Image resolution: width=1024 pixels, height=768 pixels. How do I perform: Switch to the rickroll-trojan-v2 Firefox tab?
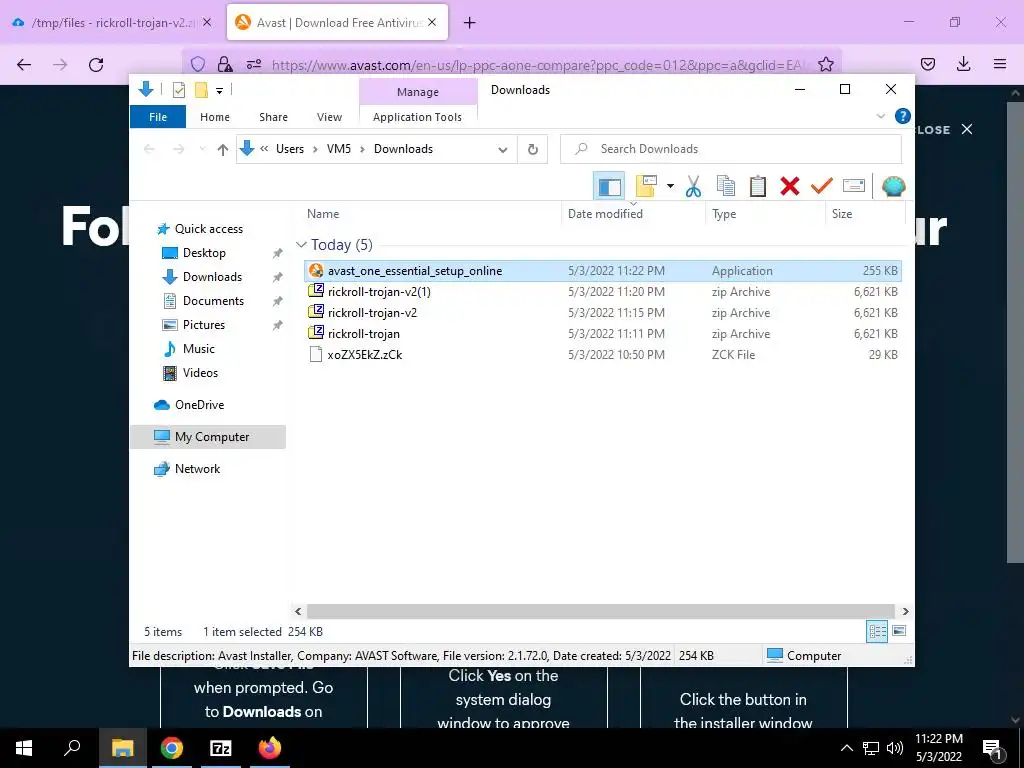coord(112,23)
